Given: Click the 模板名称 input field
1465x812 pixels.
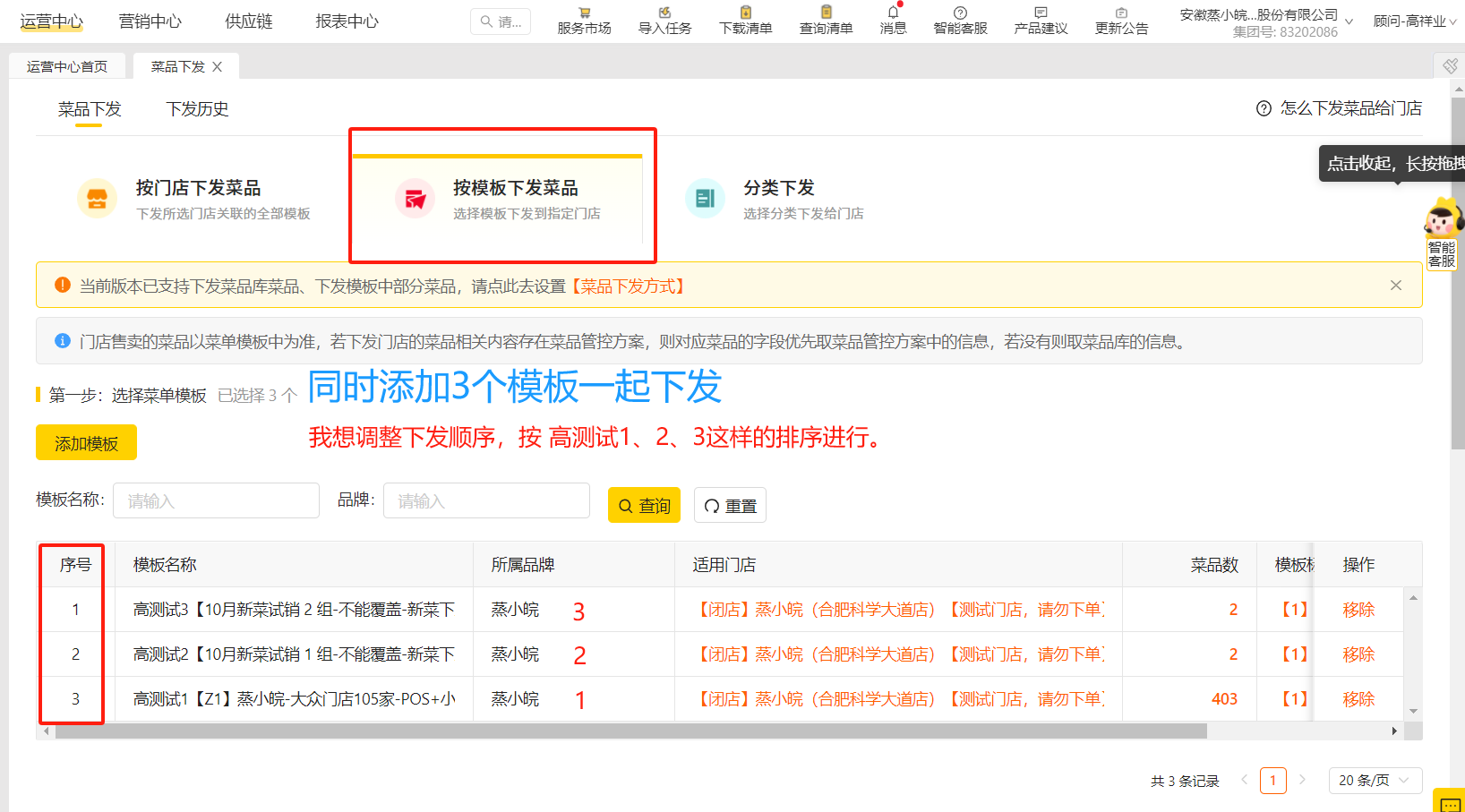Looking at the screenshot, I should click(x=216, y=500).
